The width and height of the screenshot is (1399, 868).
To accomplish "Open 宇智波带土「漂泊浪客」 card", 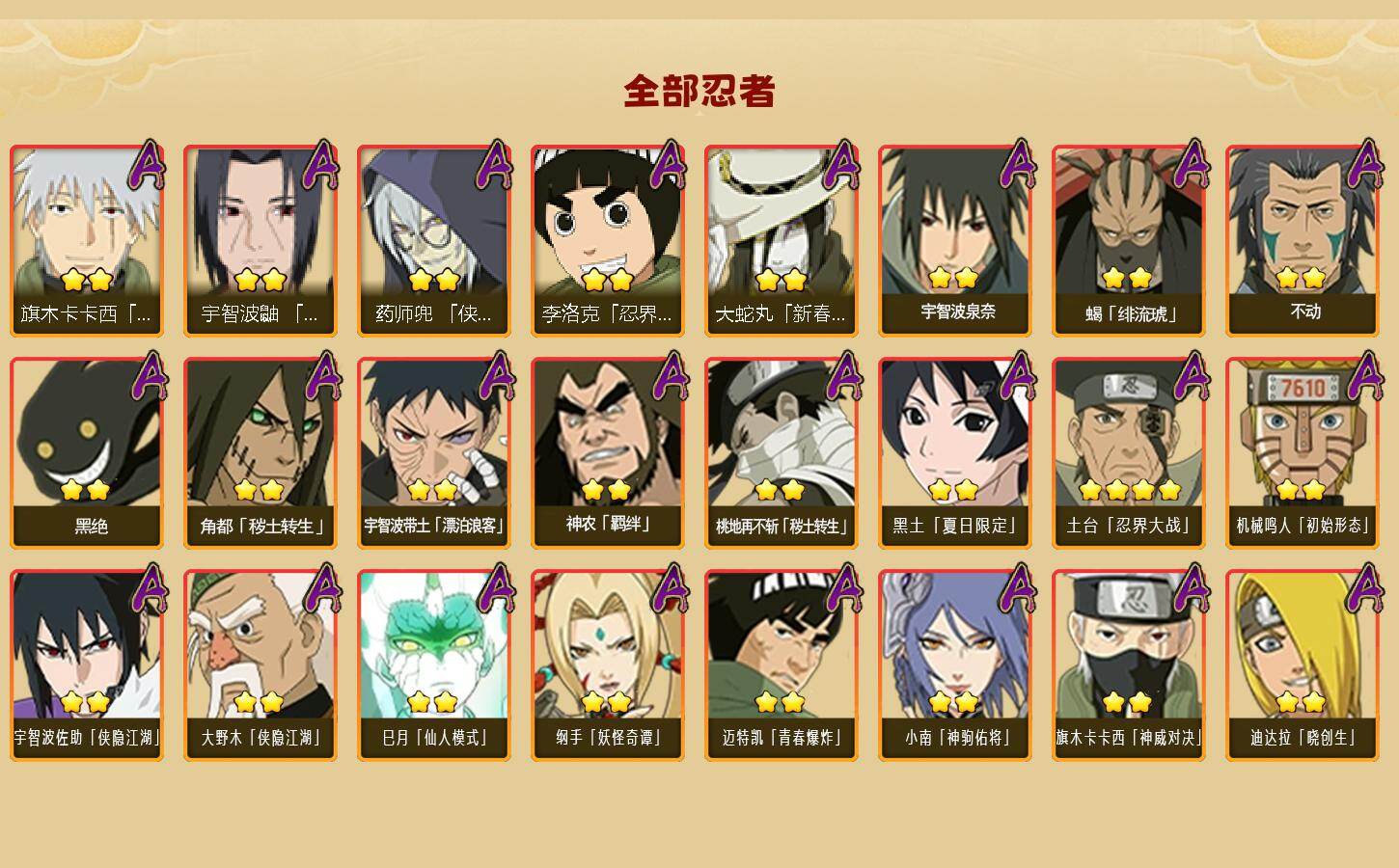I will point(434,453).
